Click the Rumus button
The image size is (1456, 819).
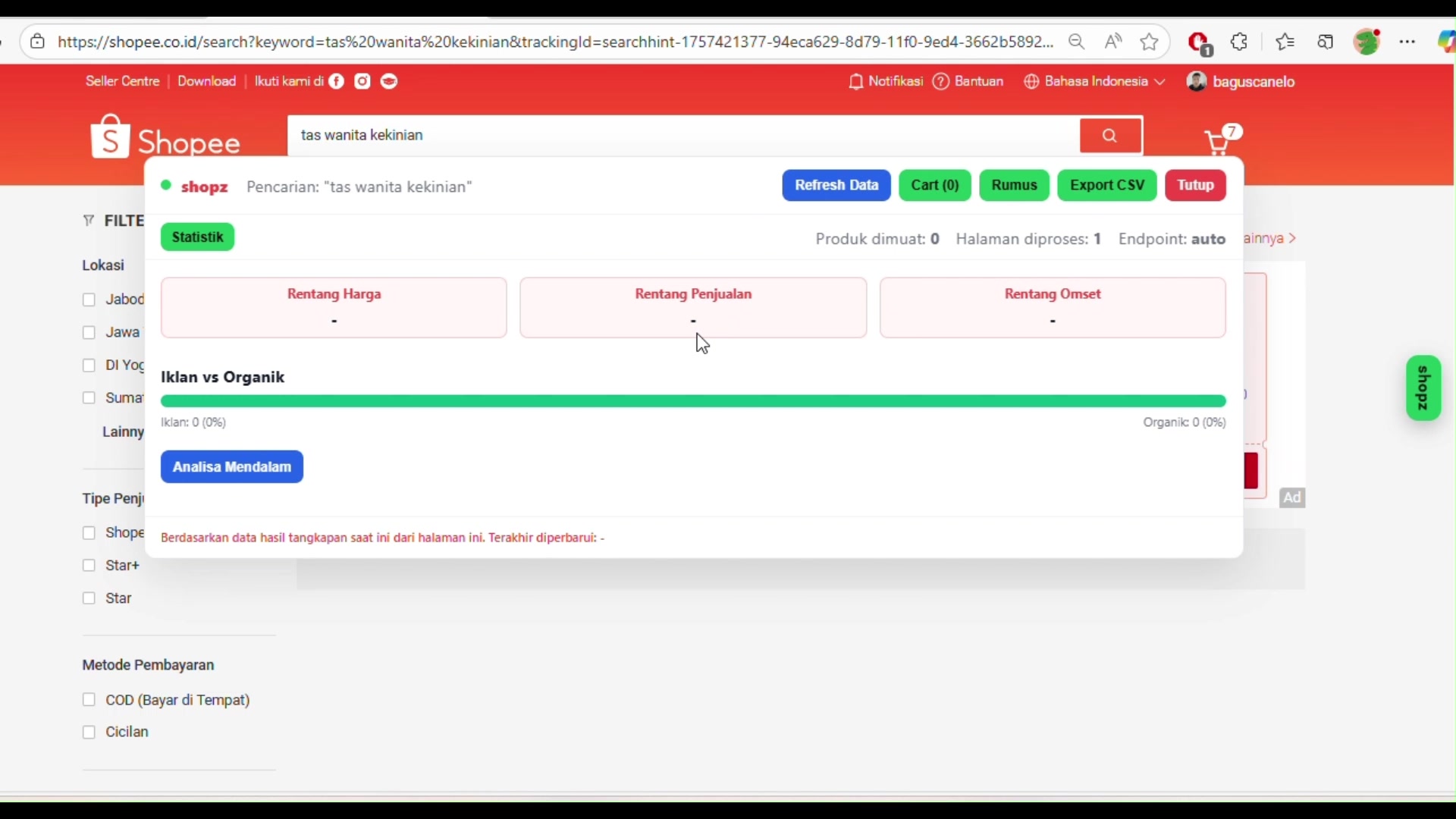coord(1015,186)
